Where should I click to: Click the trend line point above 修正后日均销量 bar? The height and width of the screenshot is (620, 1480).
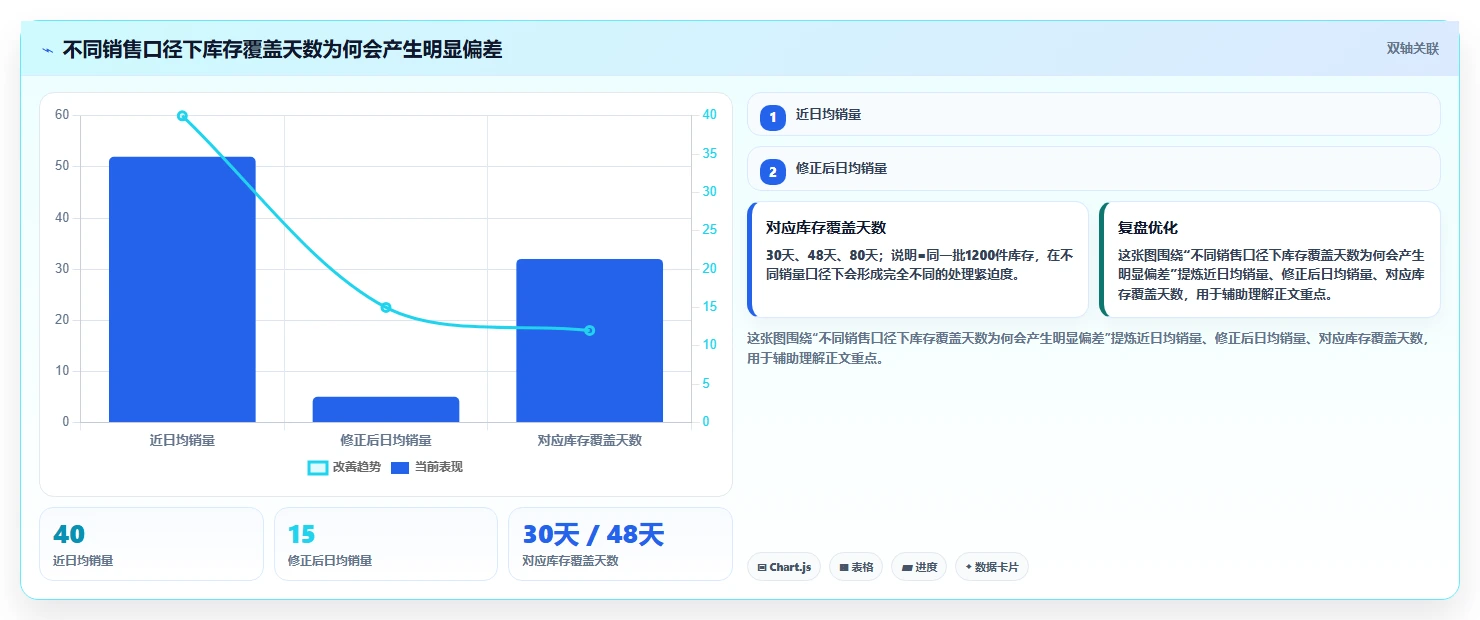click(x=386, y=308)
